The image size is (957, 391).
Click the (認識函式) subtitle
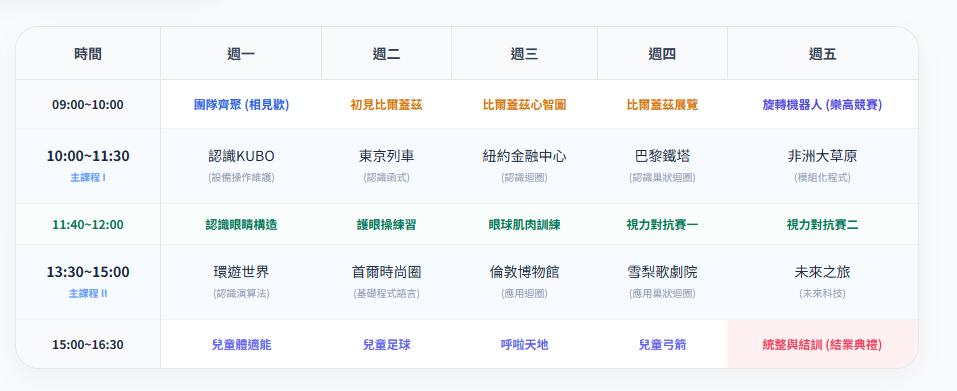(x=386, y=178)
